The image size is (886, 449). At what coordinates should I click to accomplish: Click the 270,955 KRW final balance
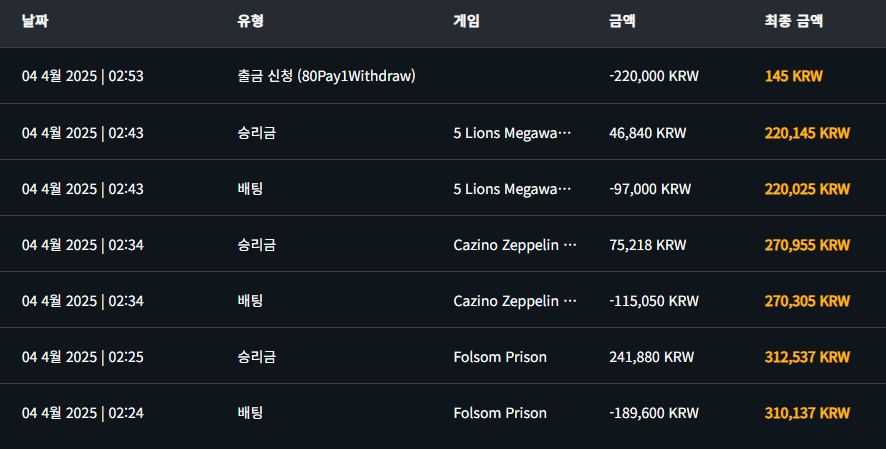[x=806, y=245]
